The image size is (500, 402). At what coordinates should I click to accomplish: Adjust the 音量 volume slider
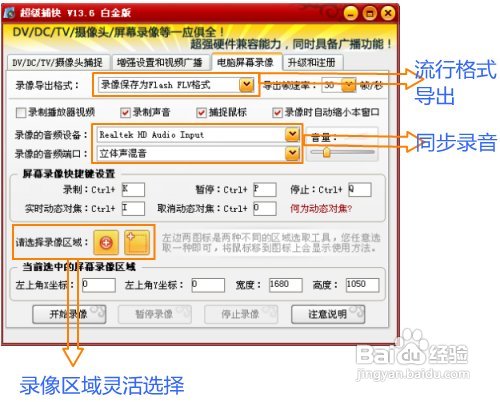327,152
